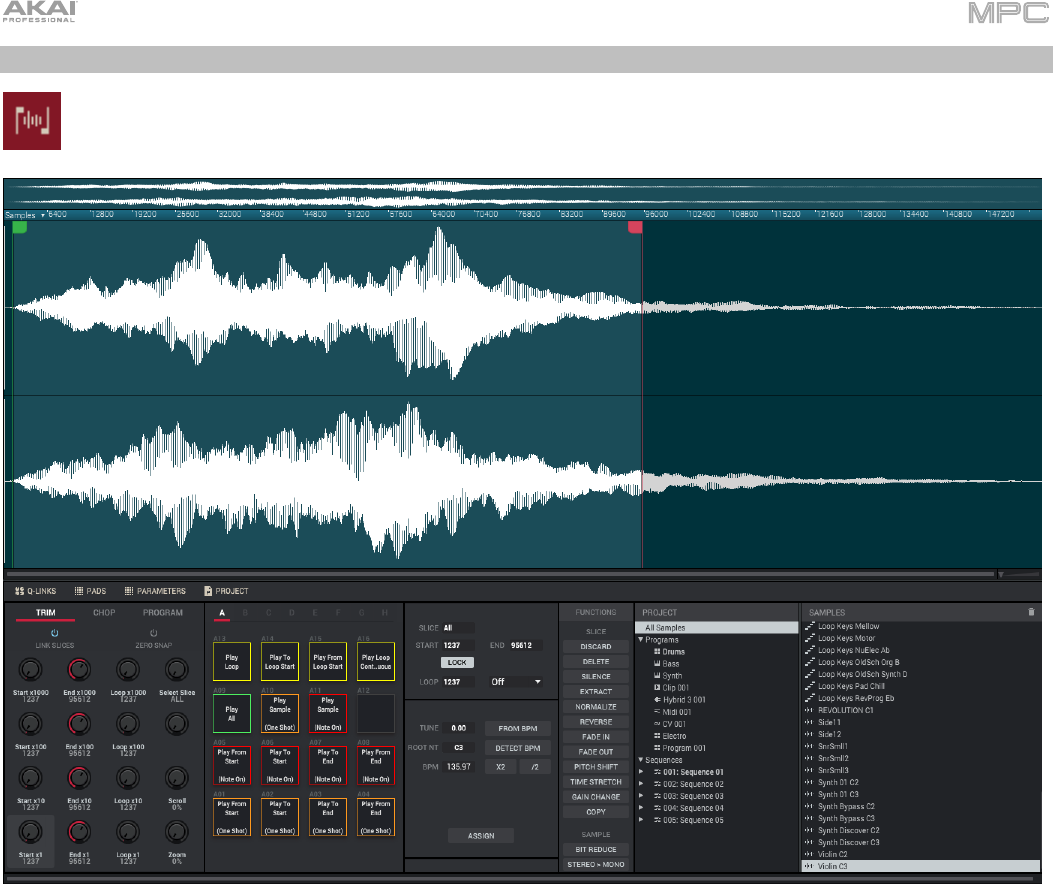Collapse the Programs tree section
1053x884 pixels.
641,640
